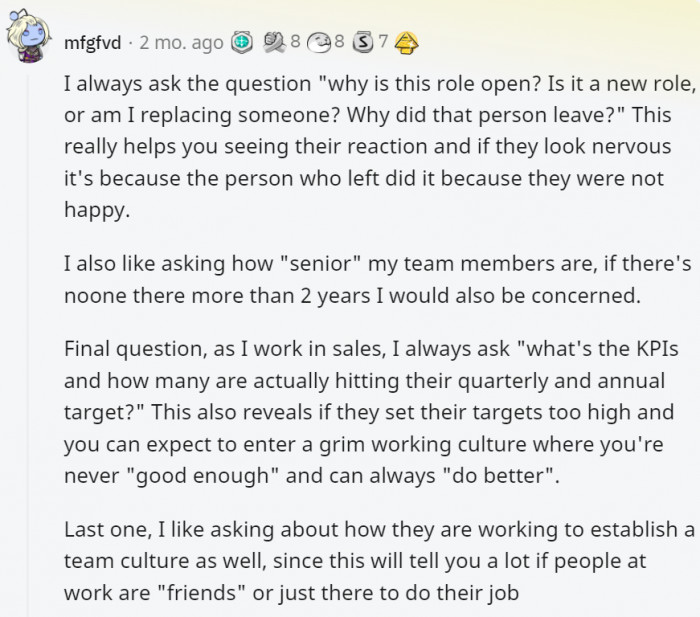Open the mfgfvd username profile link

coord(92,43)
